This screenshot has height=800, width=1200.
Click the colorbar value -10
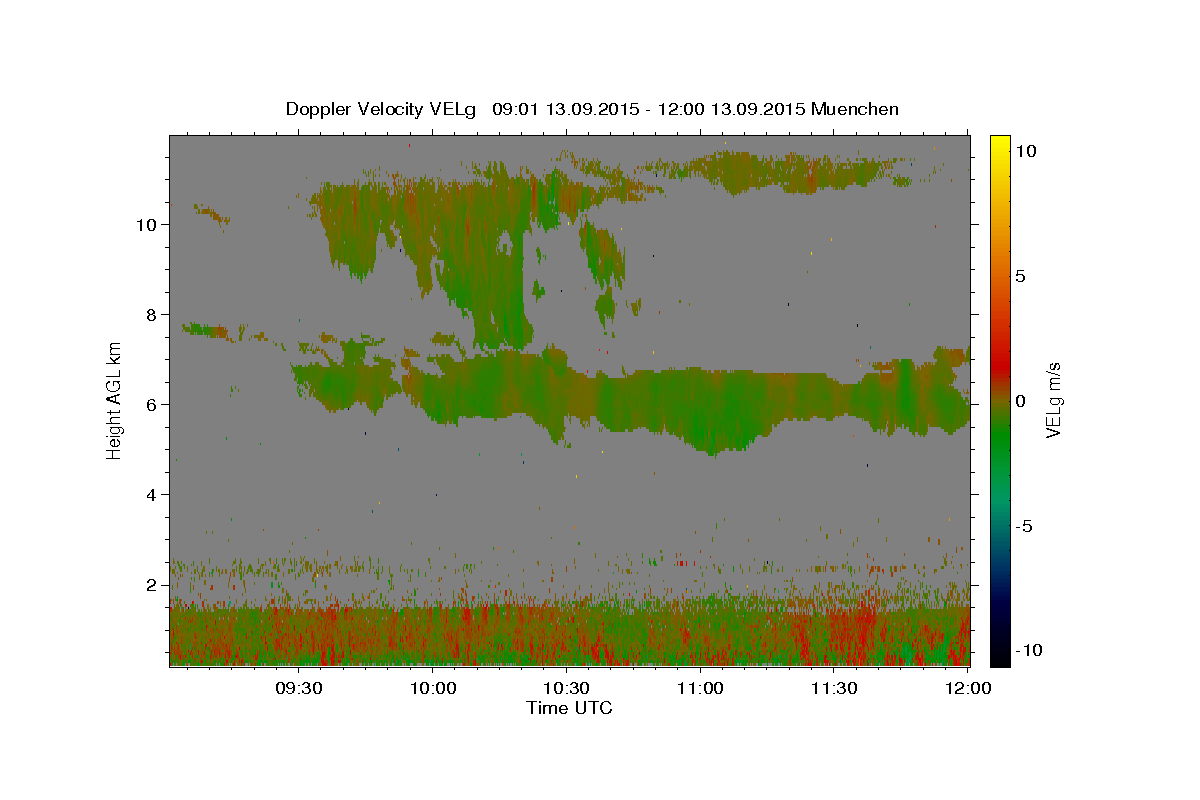1028,650
